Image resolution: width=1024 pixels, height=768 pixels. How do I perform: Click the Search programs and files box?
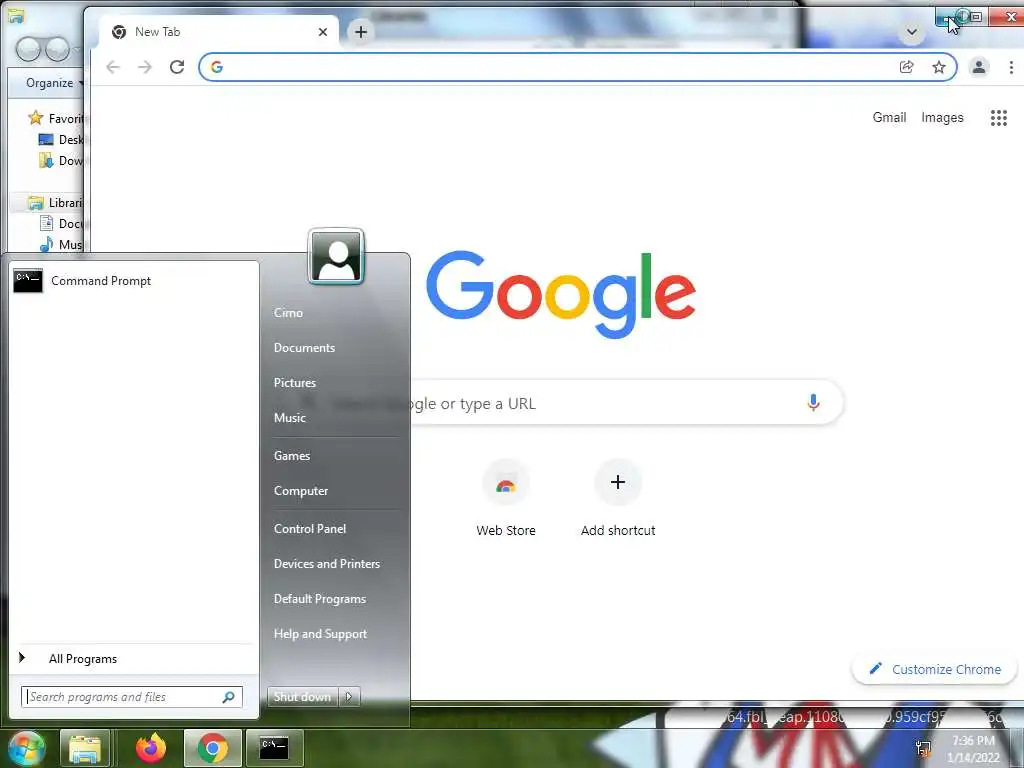[131, 697]
